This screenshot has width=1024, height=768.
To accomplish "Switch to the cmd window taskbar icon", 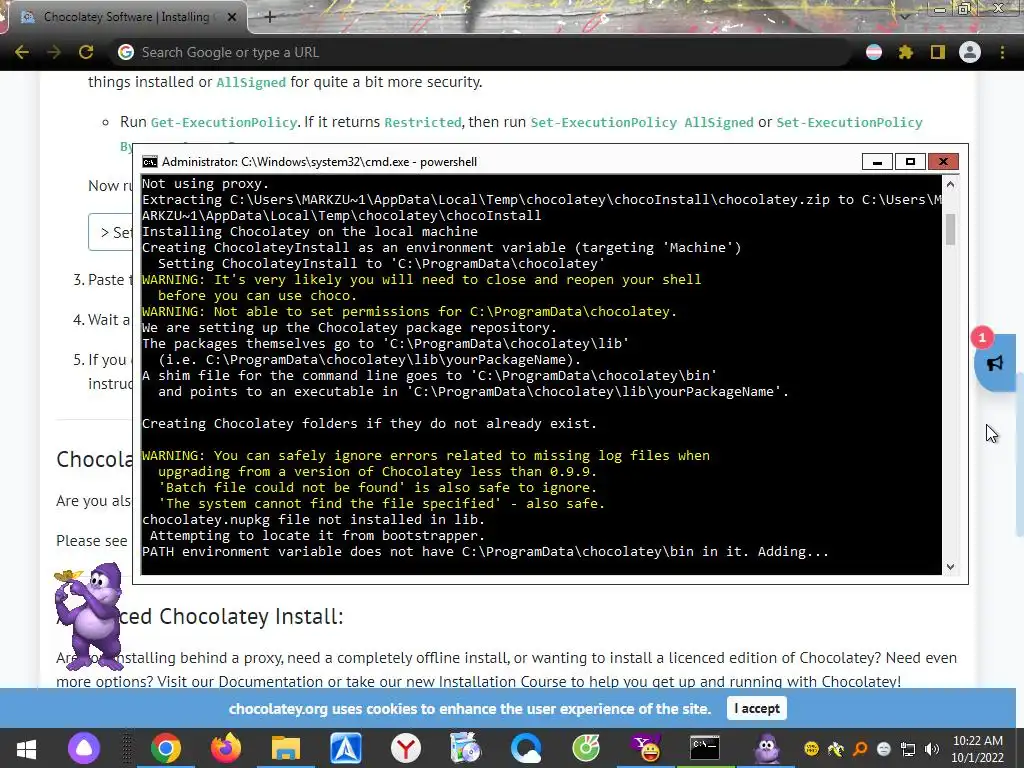I will pyautogui.click(x=705, y=748).
